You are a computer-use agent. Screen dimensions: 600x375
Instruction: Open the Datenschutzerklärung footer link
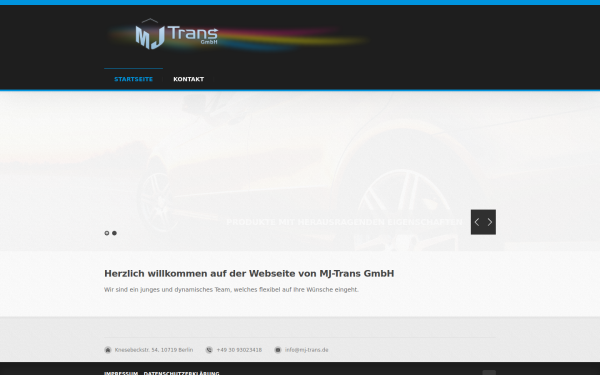coord(181,373)
